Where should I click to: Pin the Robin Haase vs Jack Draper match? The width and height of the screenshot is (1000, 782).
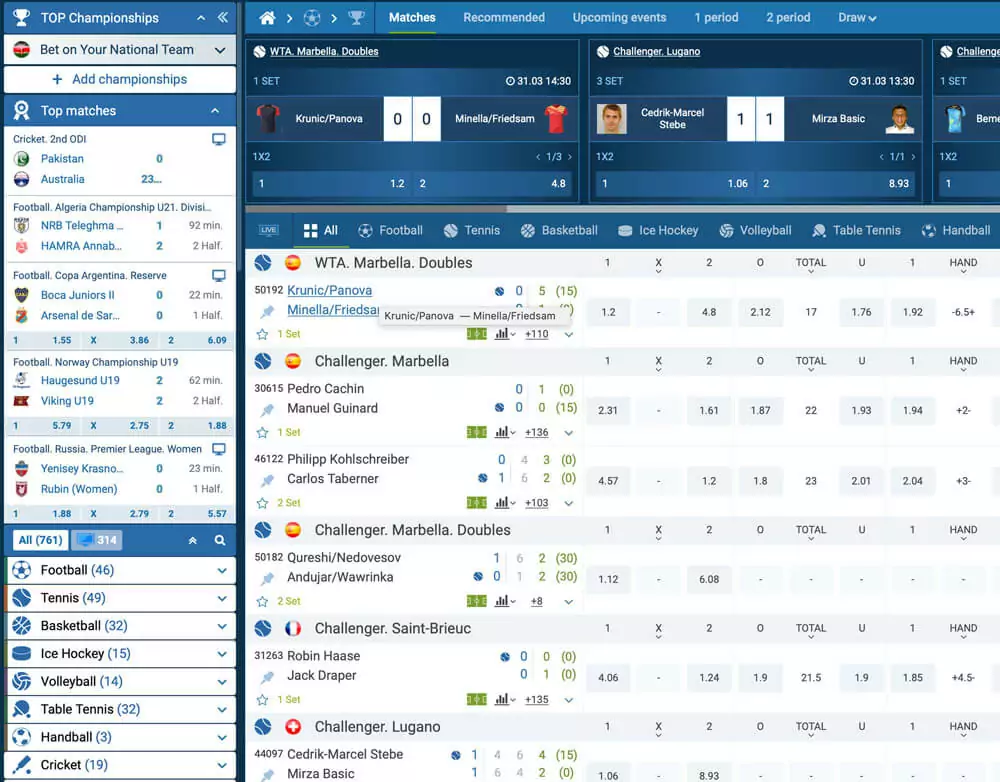click(x=267, y=677)
